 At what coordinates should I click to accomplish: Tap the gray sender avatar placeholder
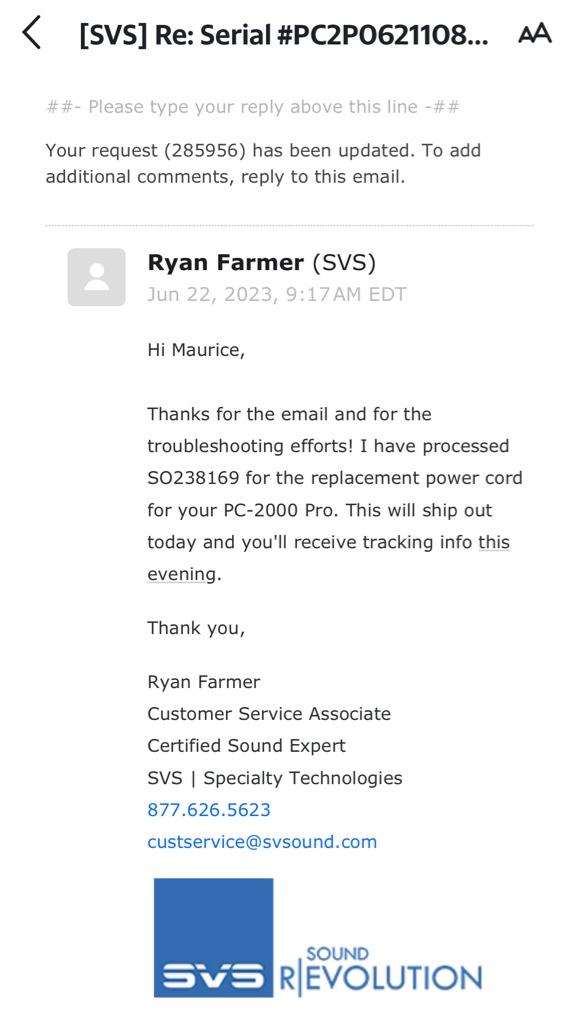97,277
